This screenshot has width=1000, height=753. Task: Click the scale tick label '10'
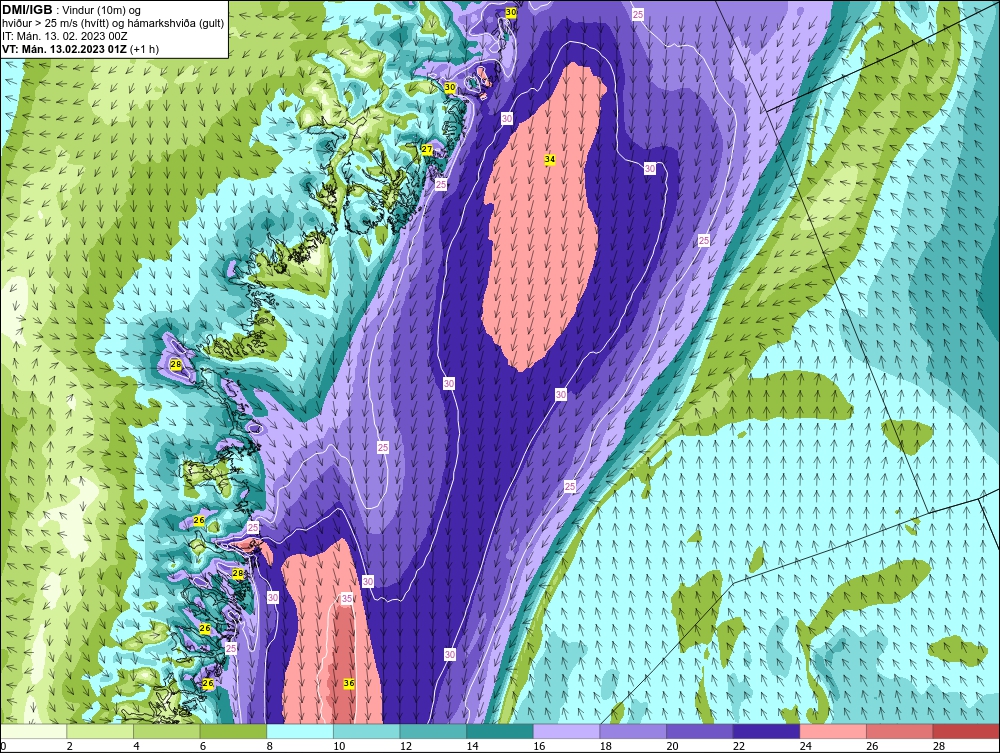(x=339, y=746)
